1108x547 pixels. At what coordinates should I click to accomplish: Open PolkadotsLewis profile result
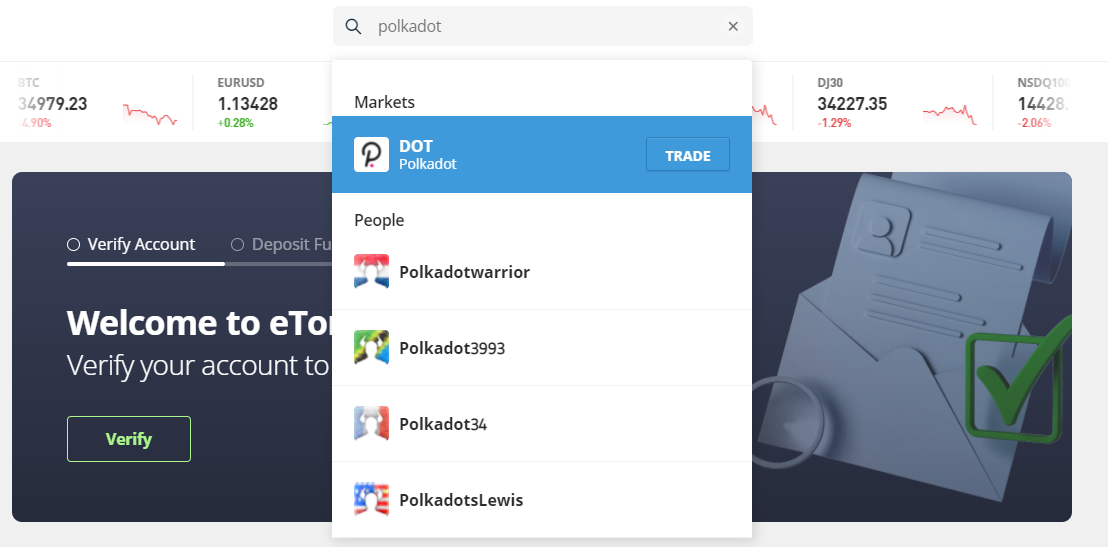(x=542, y=500)
